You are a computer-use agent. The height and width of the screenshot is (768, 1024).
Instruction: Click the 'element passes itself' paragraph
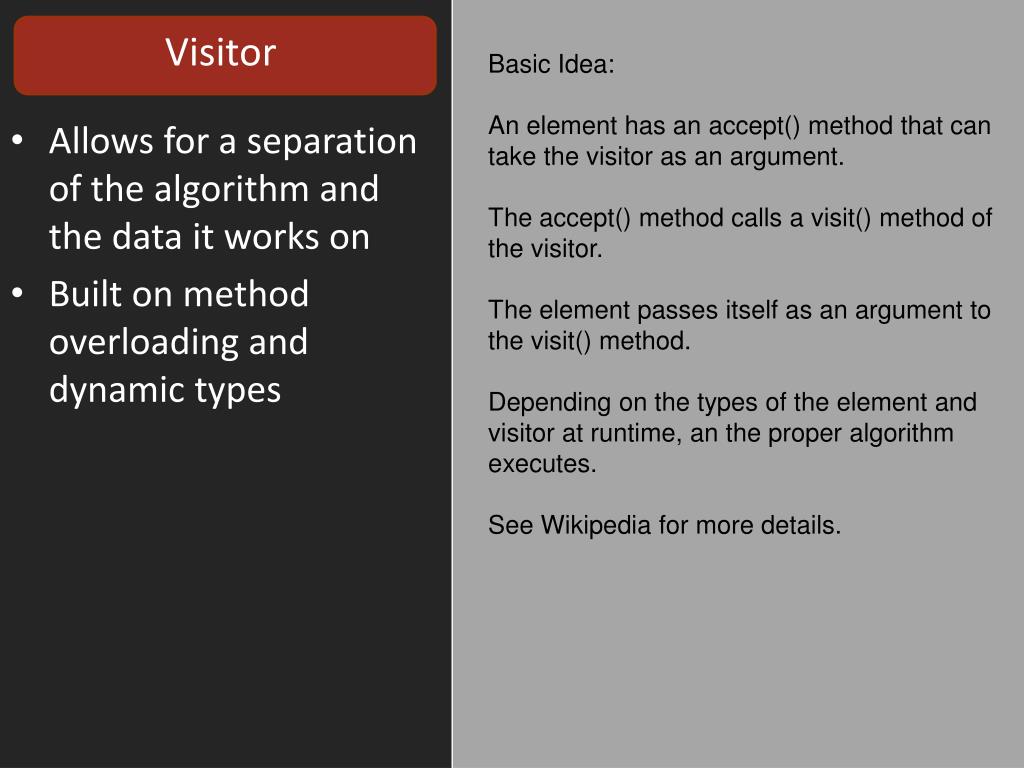pos(739,325)
